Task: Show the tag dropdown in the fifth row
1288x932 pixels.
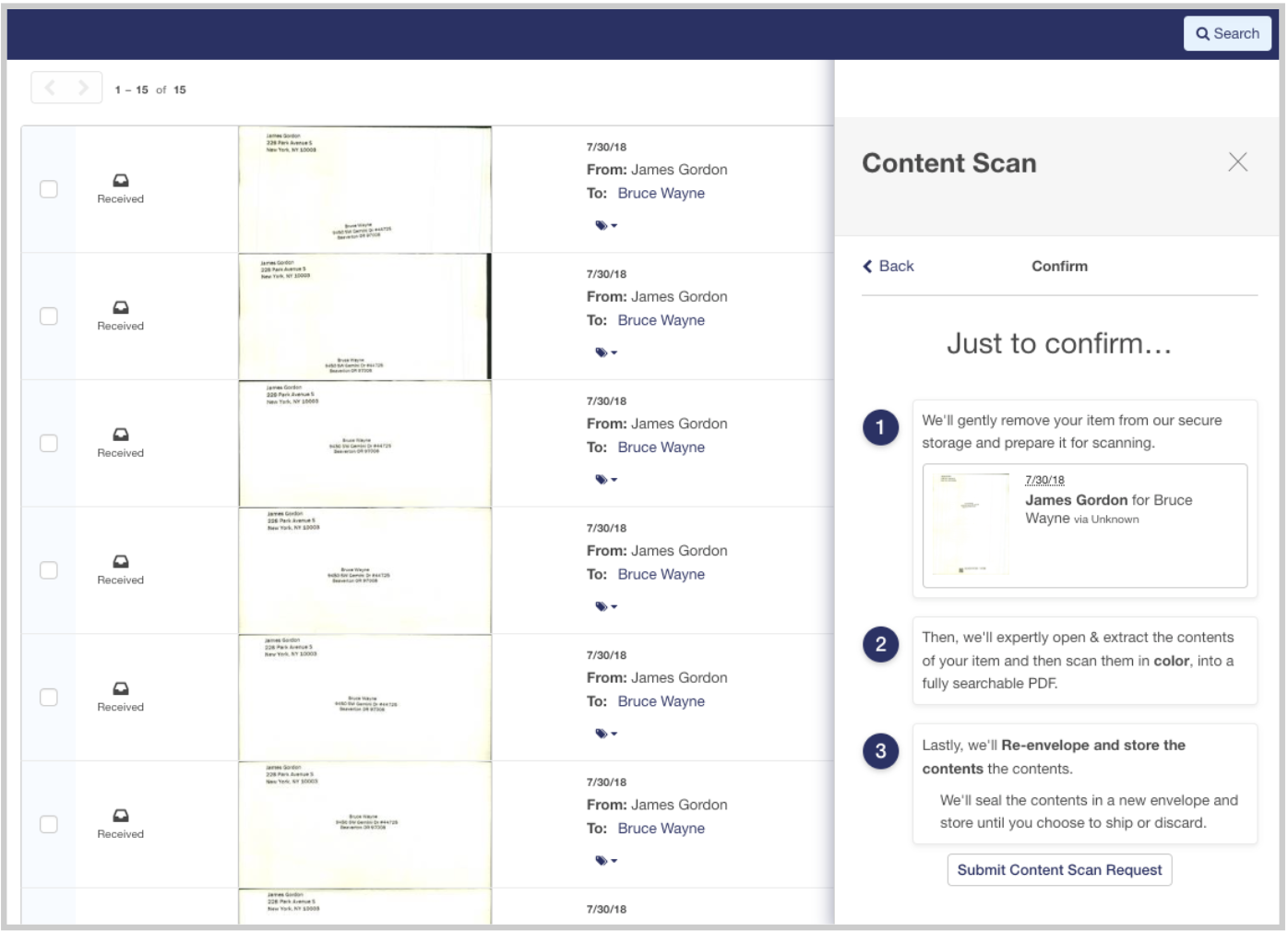Action: tap(606, 734)
